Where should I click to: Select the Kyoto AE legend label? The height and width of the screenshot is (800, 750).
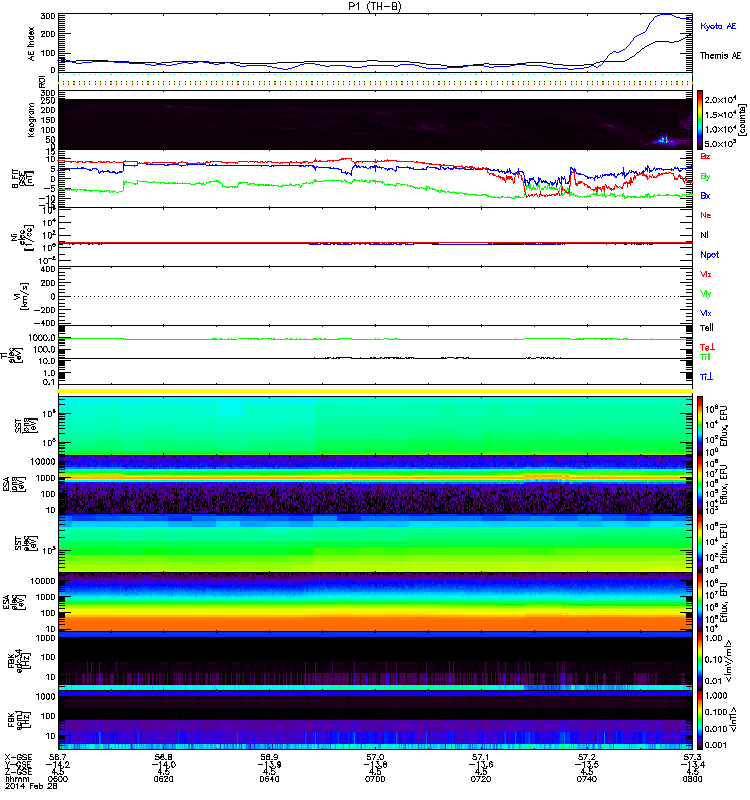pos(718,26)
